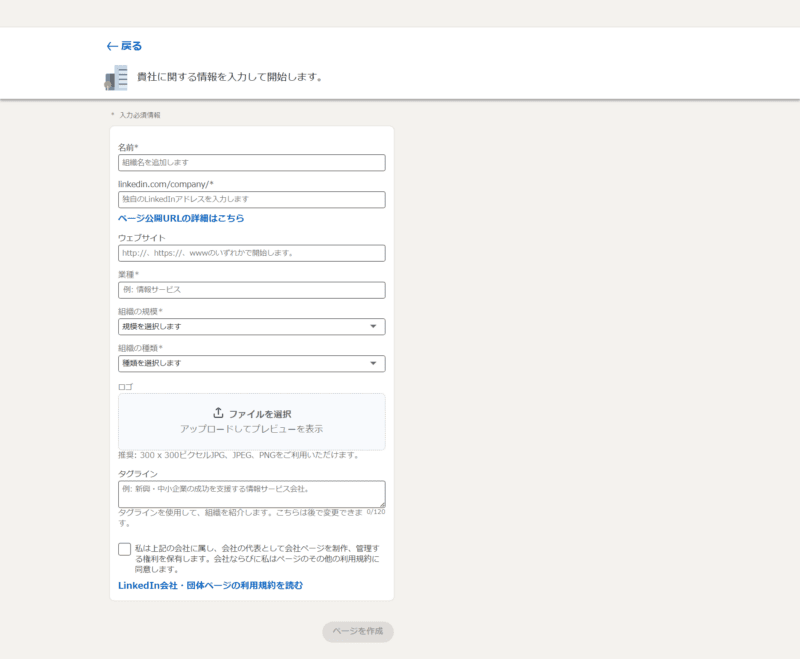
Task: Open the 組織の種類 type dropdown
Action: coord(252,363)
